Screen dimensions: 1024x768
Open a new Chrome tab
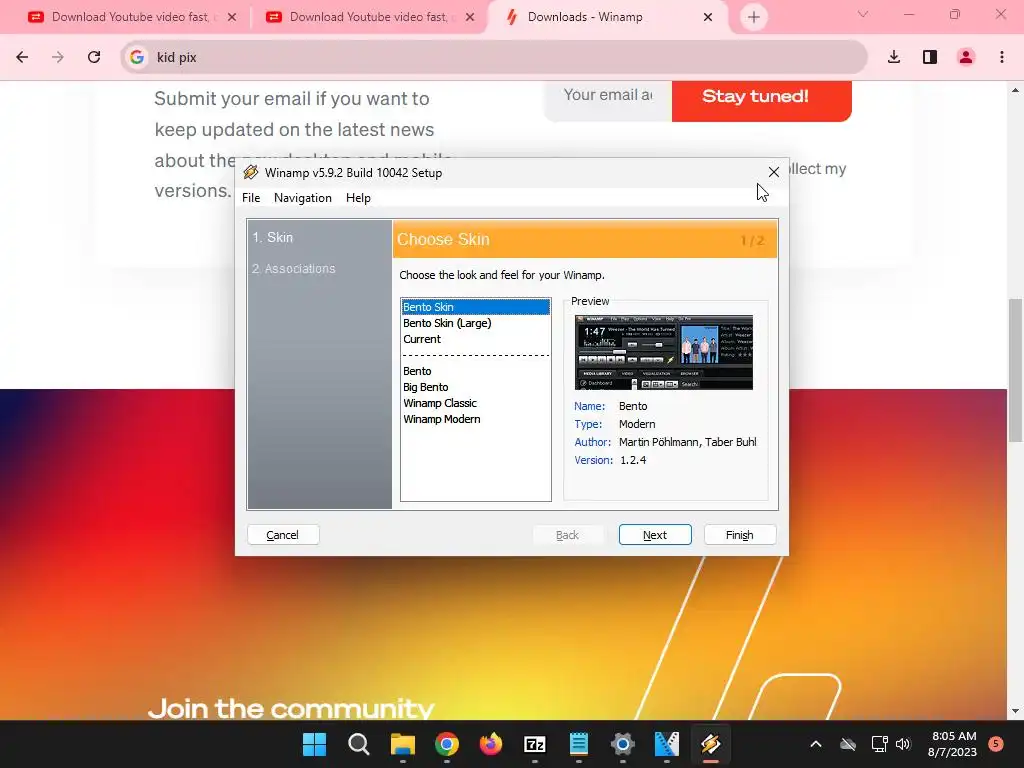pos(754,18)
